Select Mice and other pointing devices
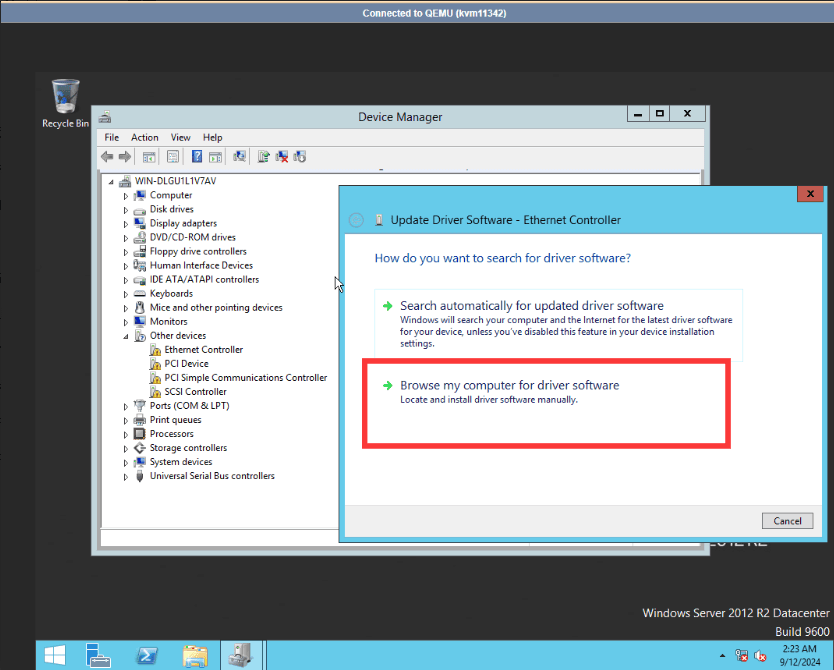 (216, 307)
